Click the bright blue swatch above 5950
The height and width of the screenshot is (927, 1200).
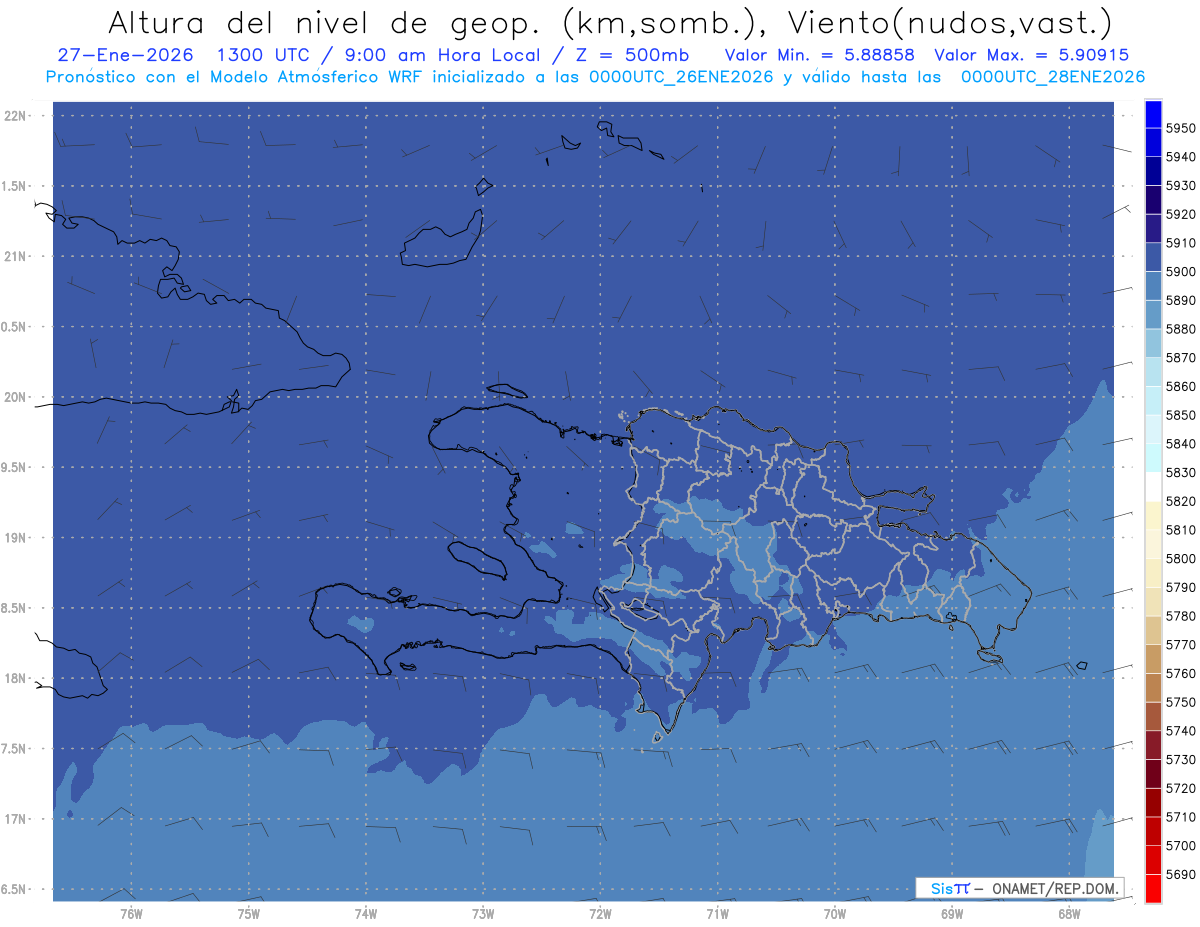pyautogui.click(x=1152, y=113)
